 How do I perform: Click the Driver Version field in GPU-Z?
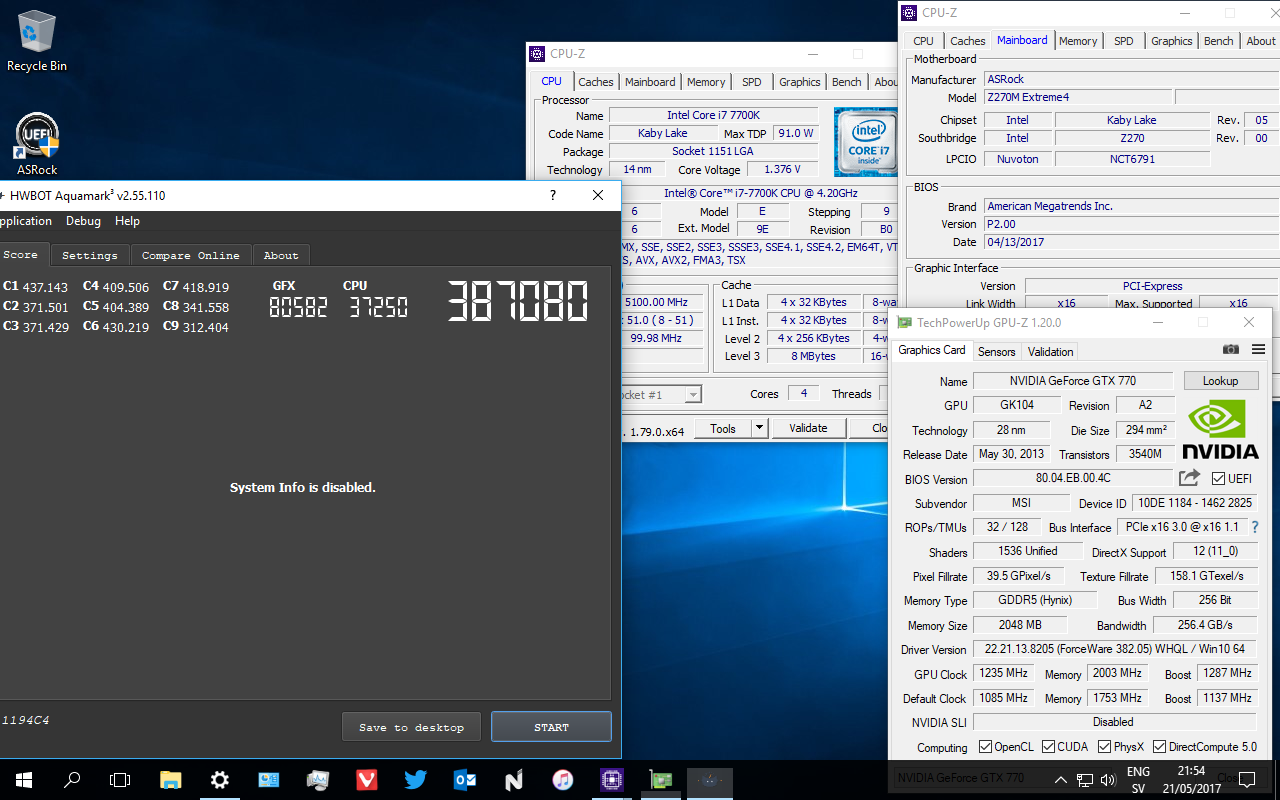coord(1115,649)
